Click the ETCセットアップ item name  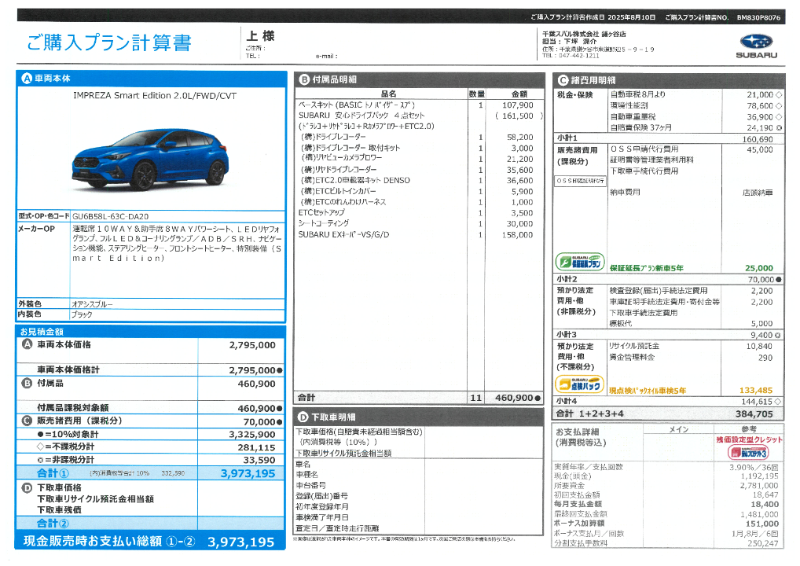321,212
